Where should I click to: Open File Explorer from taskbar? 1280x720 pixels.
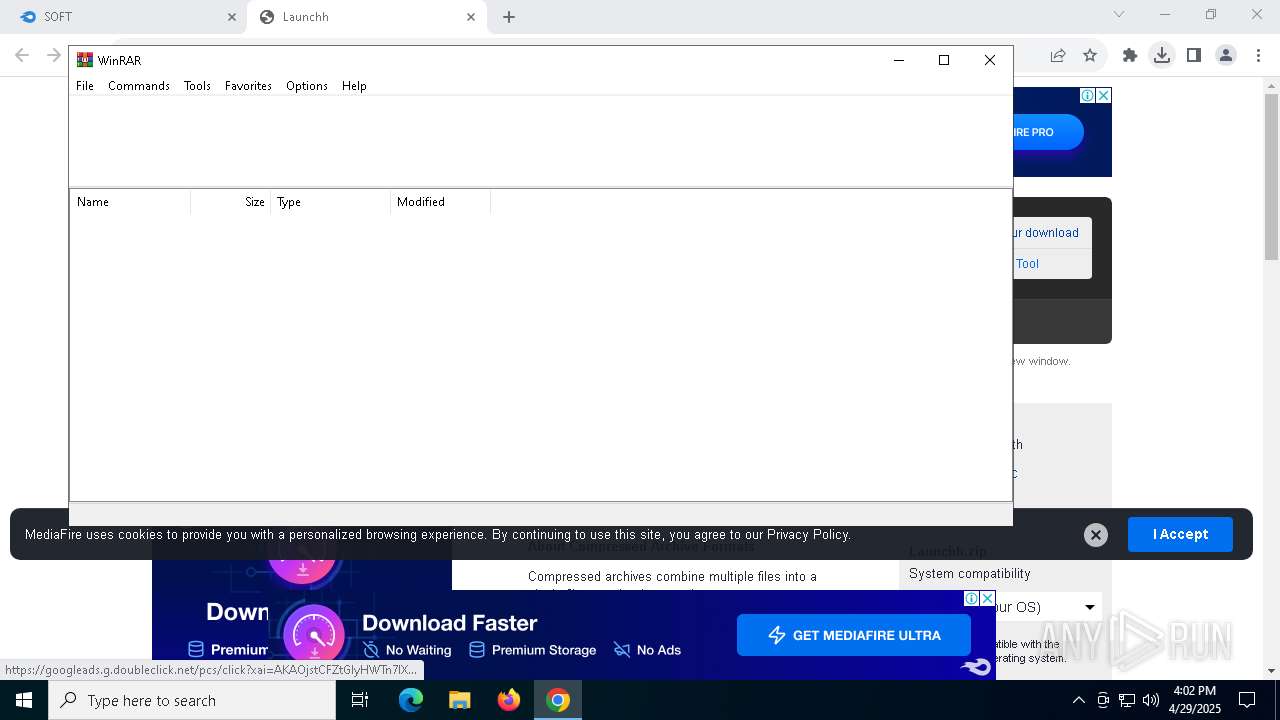tap(459, 700)
